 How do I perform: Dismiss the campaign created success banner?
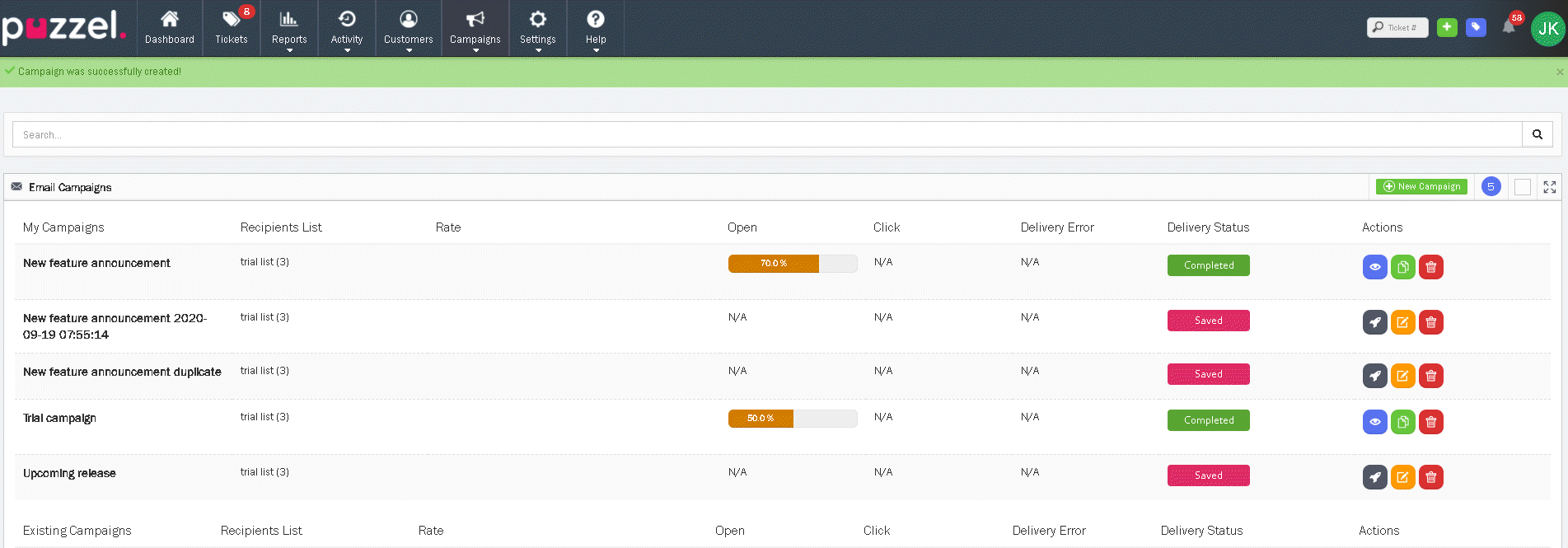pyautogui.click(x=1559, y=72)
